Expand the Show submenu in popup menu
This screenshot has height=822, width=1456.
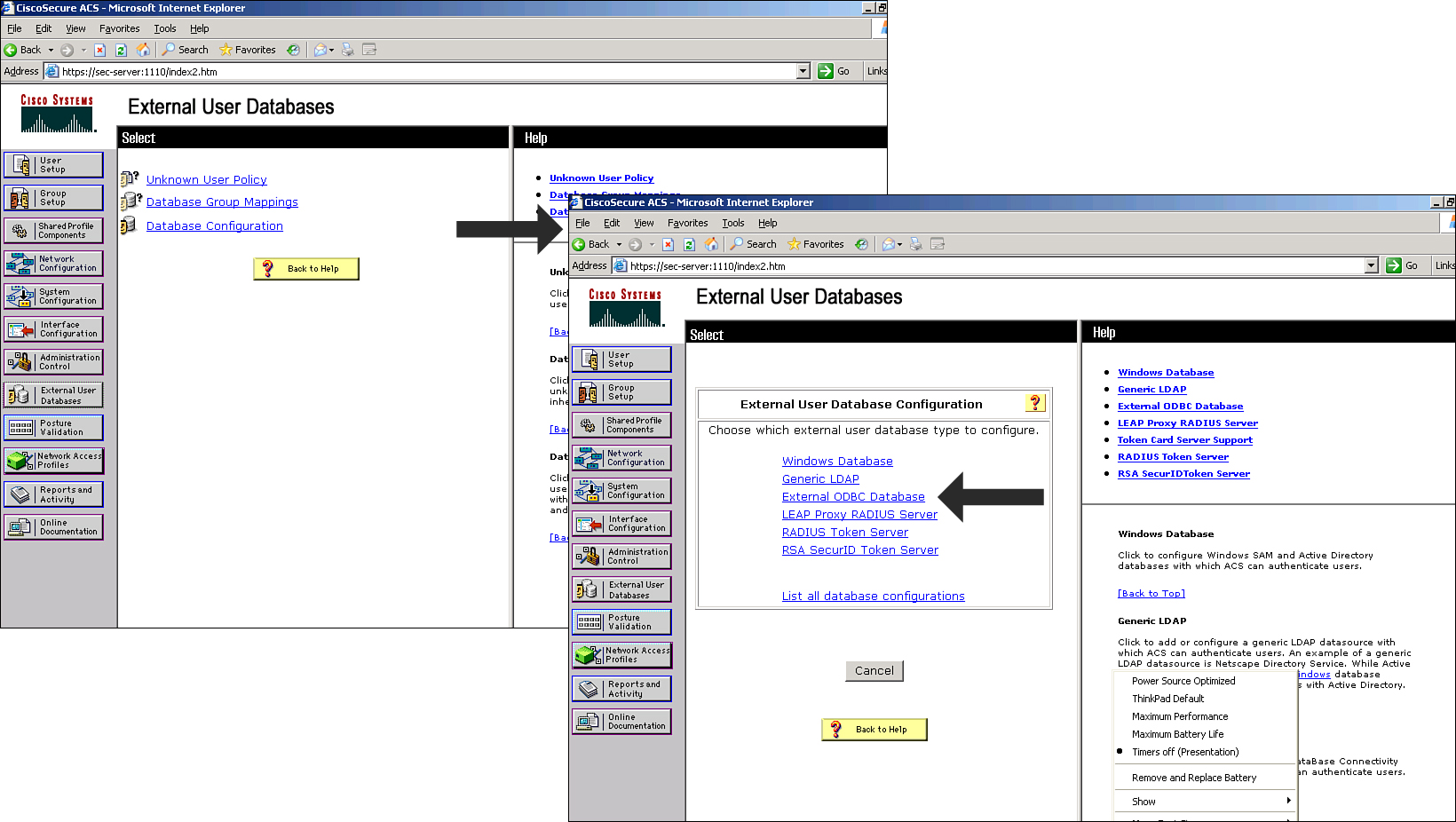point(1206,802)
